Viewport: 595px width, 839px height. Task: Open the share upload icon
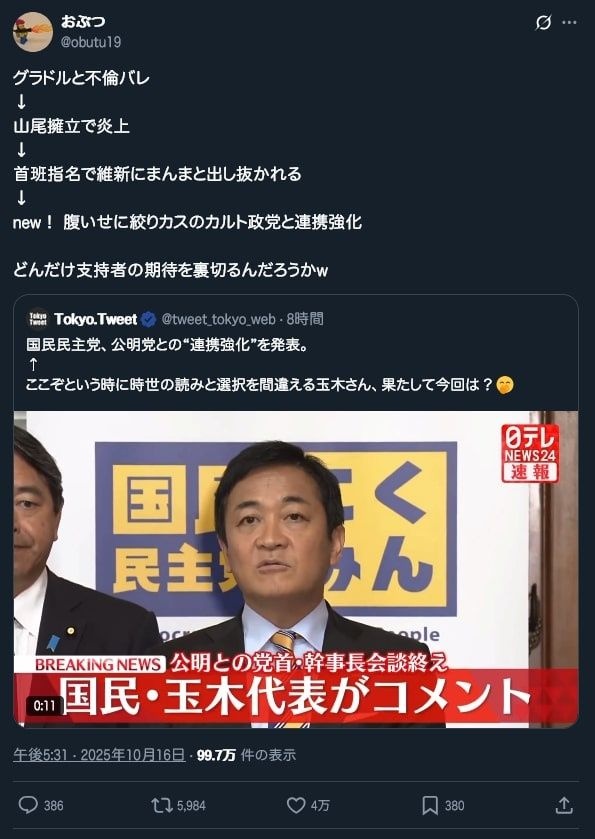[564, 805]
